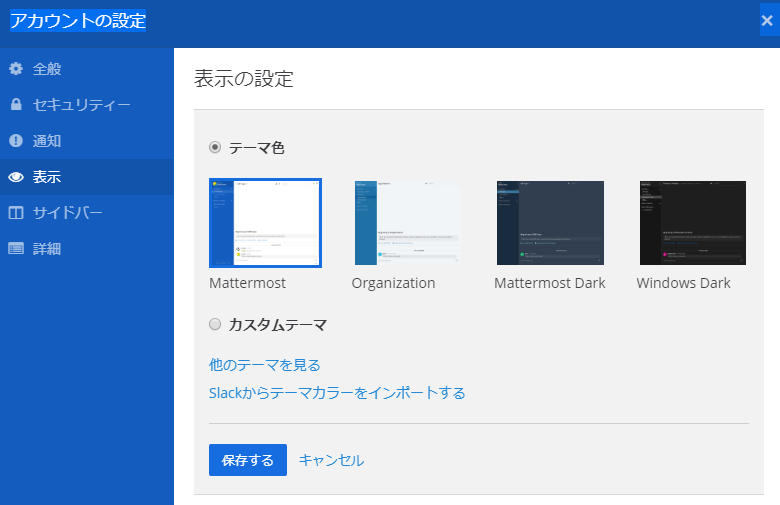The width and height of the screenshot is (780, 505).
Task: Click the Windows Dark name label
Action: point(683,283)
